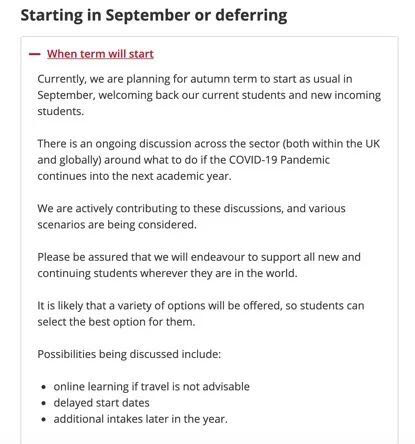415x444 pixels.
Task: Click paragraph starting 'Please be assured'
Action: [x=199, y=265]
